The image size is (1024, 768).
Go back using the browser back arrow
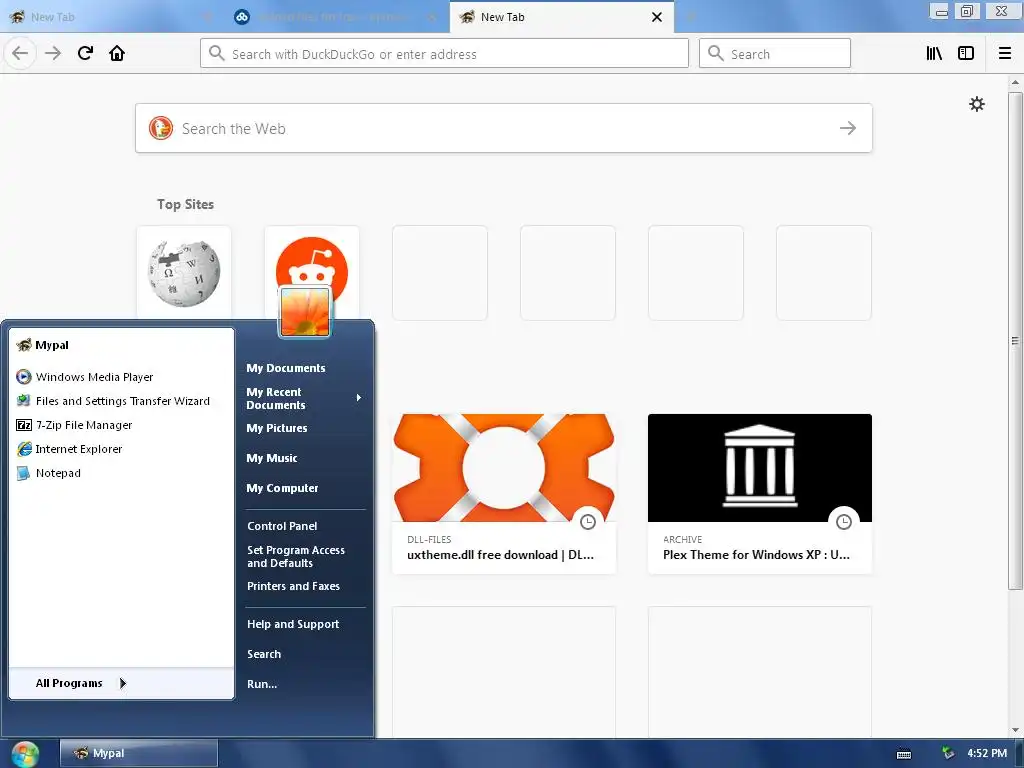[x=20, y=53]
